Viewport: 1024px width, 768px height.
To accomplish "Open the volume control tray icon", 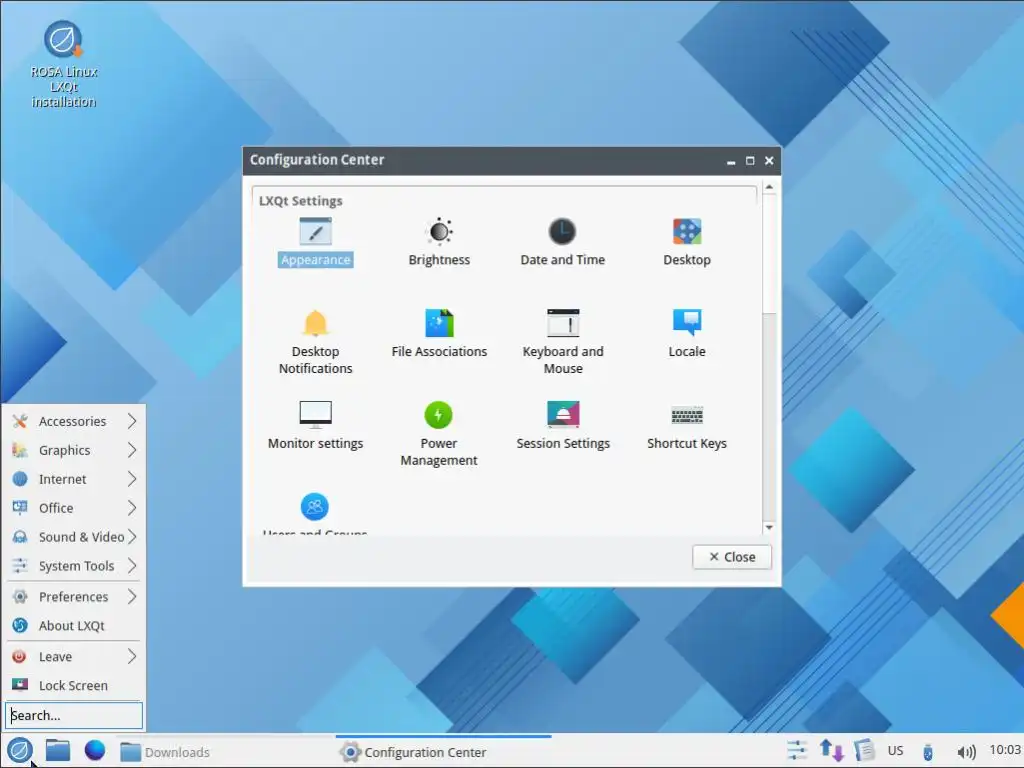I will pos(966,752).
